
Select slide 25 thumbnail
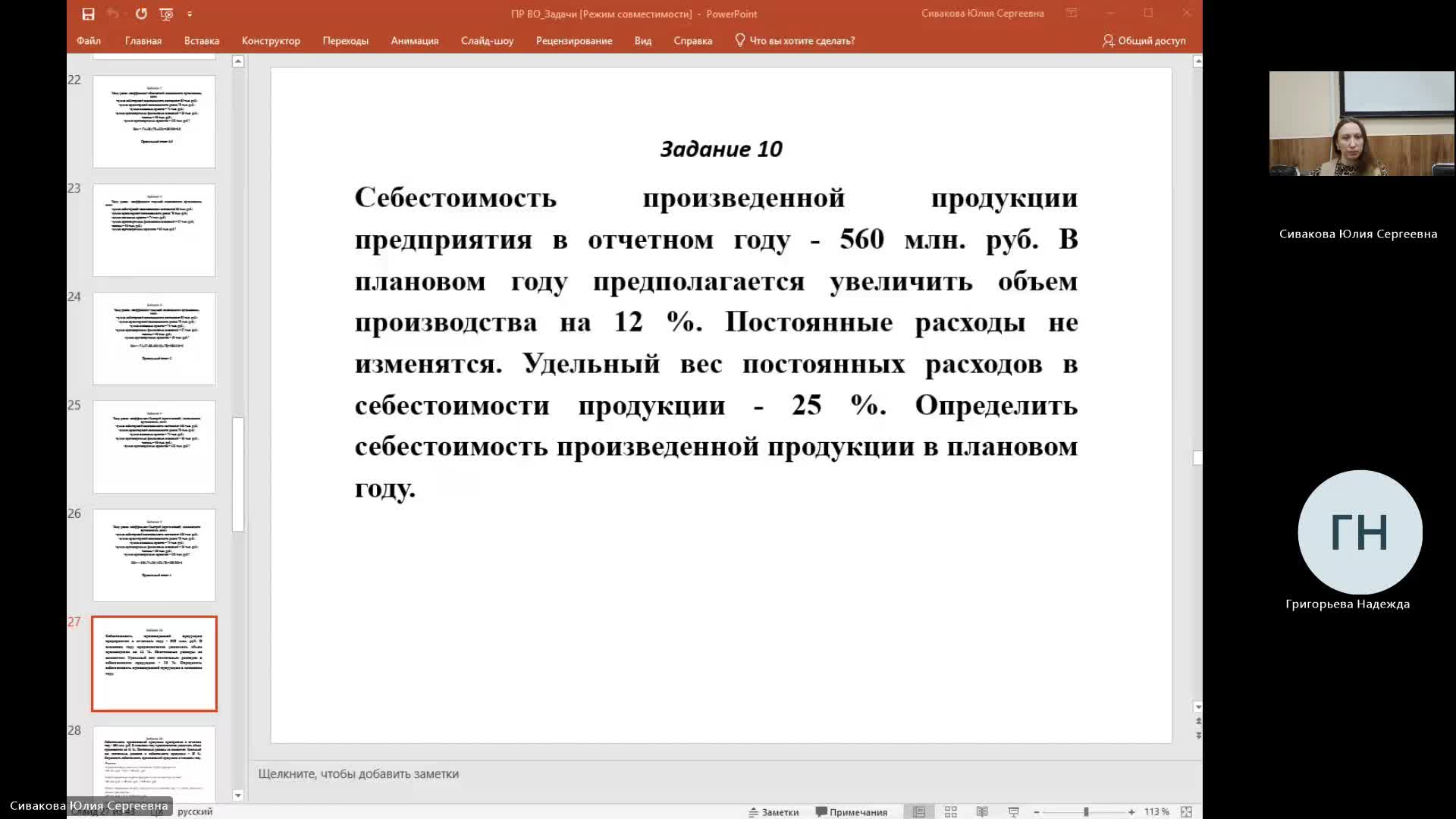[x=154, y=447]
